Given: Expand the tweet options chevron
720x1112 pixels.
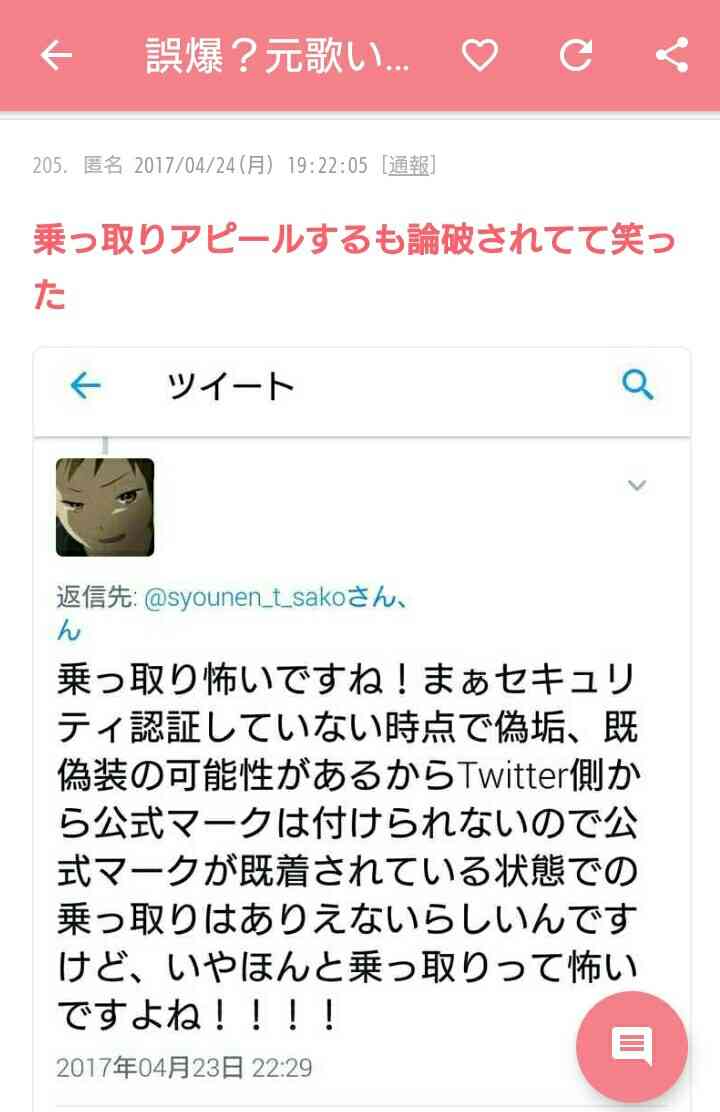Looking at the screenshot, I should 637,486.
